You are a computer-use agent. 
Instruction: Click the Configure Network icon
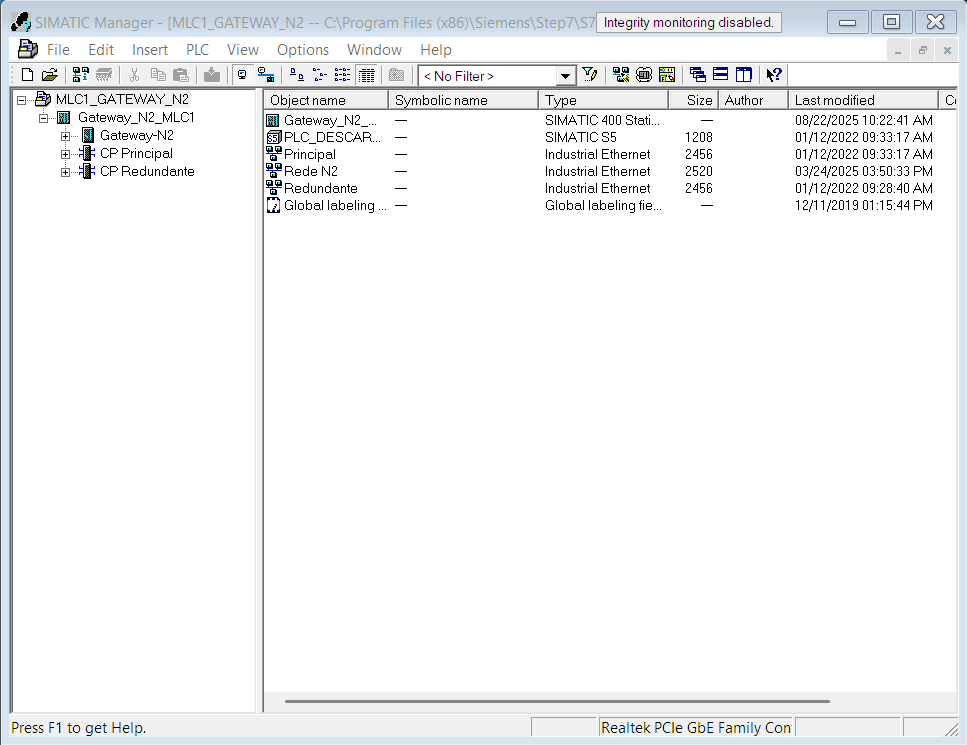pos(667,75)
